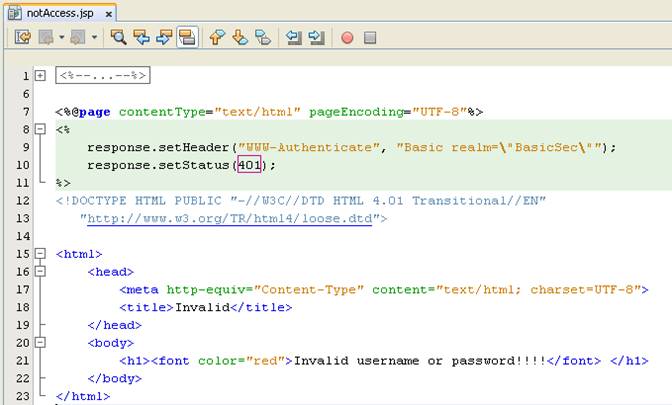This screenshot has height=405, width=672.
Task: Start macro recording with the red circle
Action: [347, 38]
